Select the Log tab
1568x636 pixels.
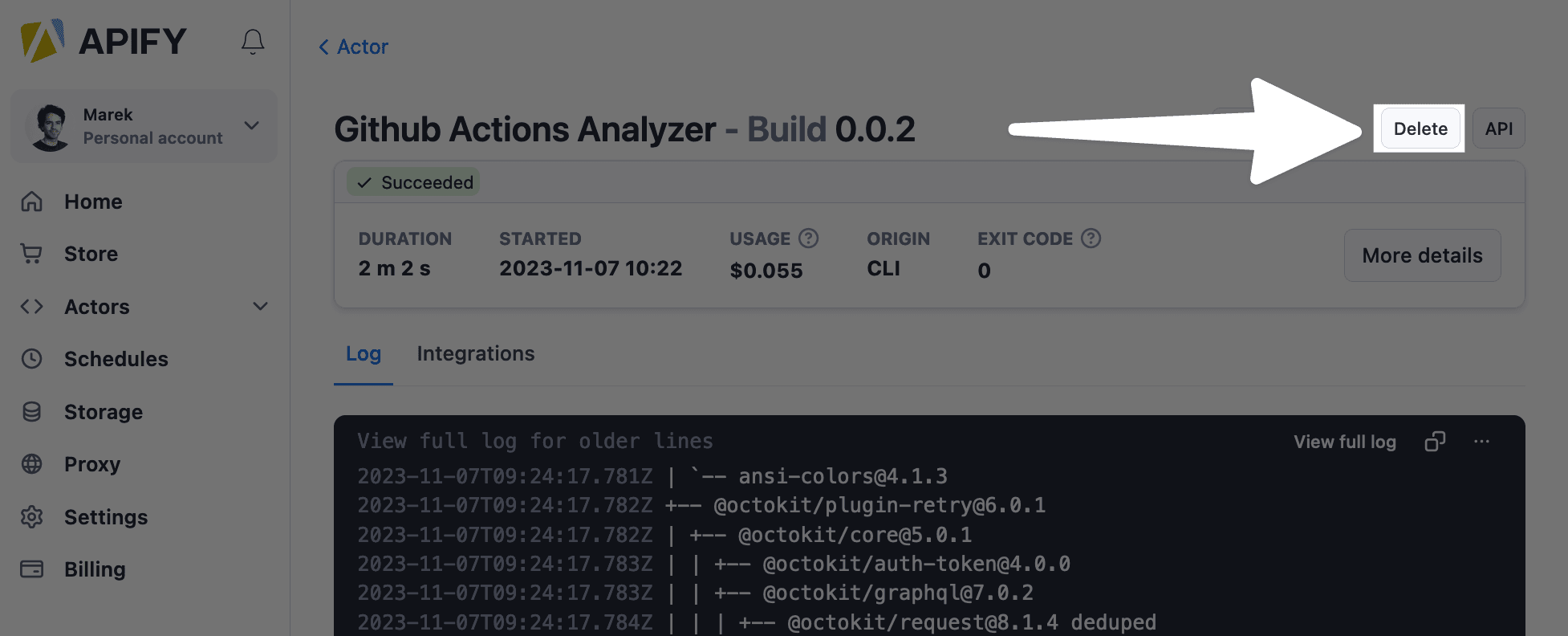point(364,354)
